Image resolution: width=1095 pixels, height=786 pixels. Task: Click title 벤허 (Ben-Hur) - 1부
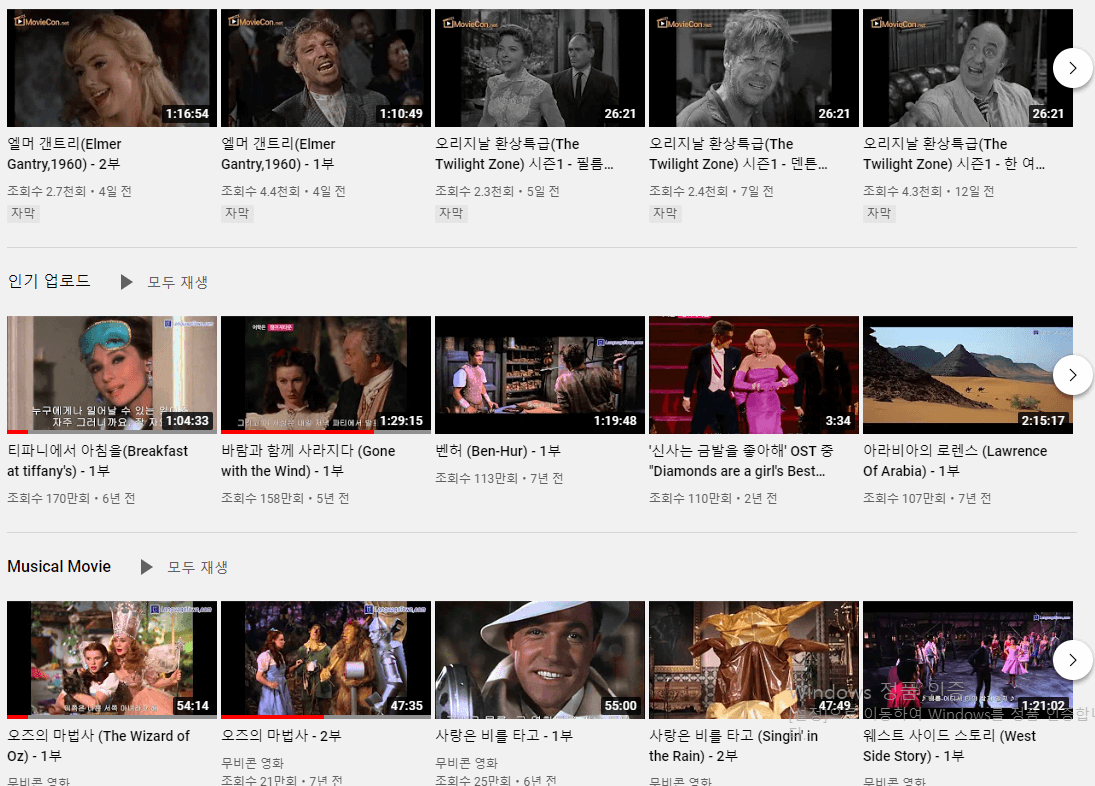(x=498, y=451)
